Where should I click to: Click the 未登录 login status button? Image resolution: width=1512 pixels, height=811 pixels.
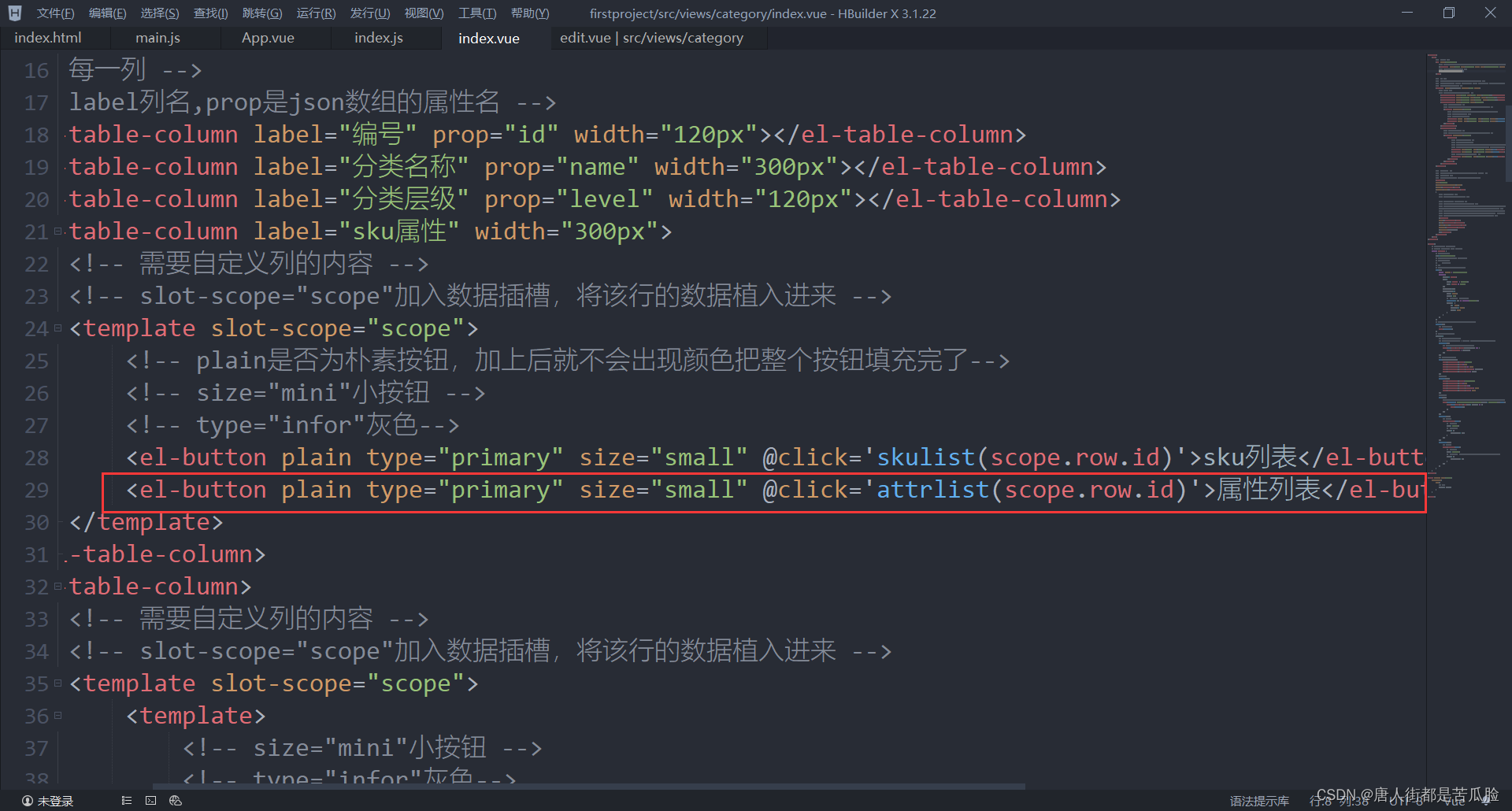48,801
